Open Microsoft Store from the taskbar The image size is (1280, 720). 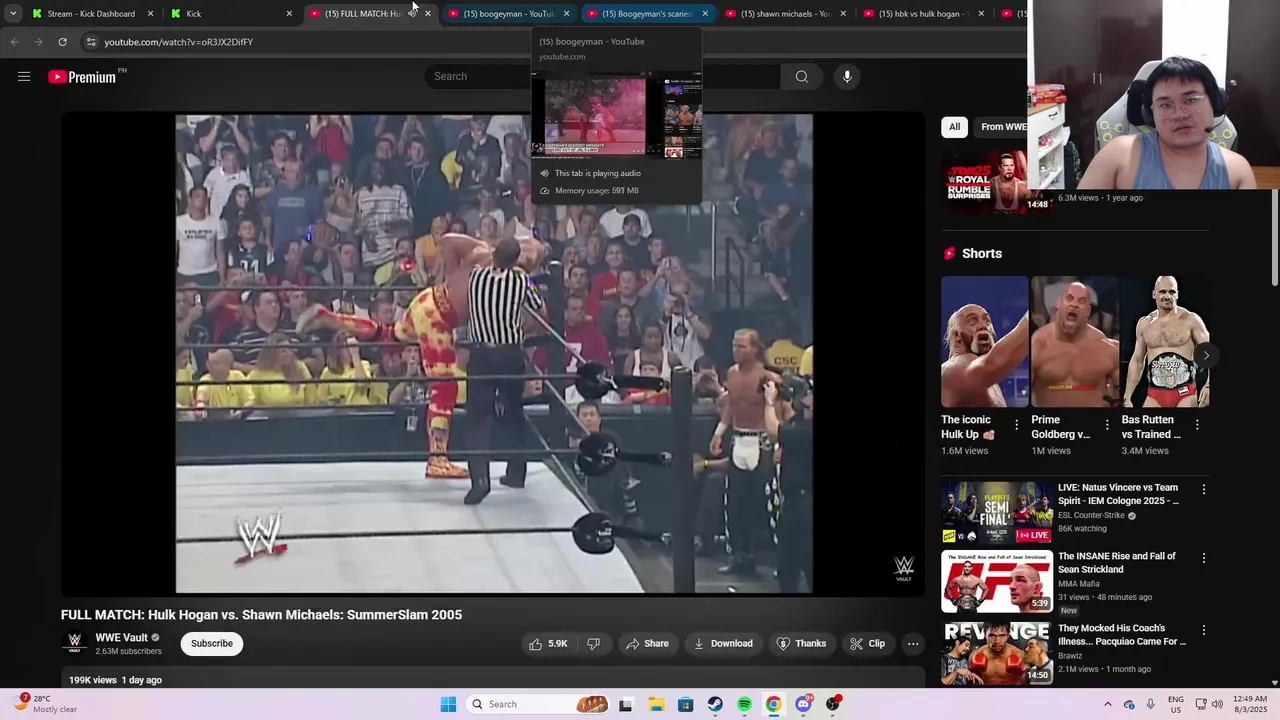pos(685,704)
